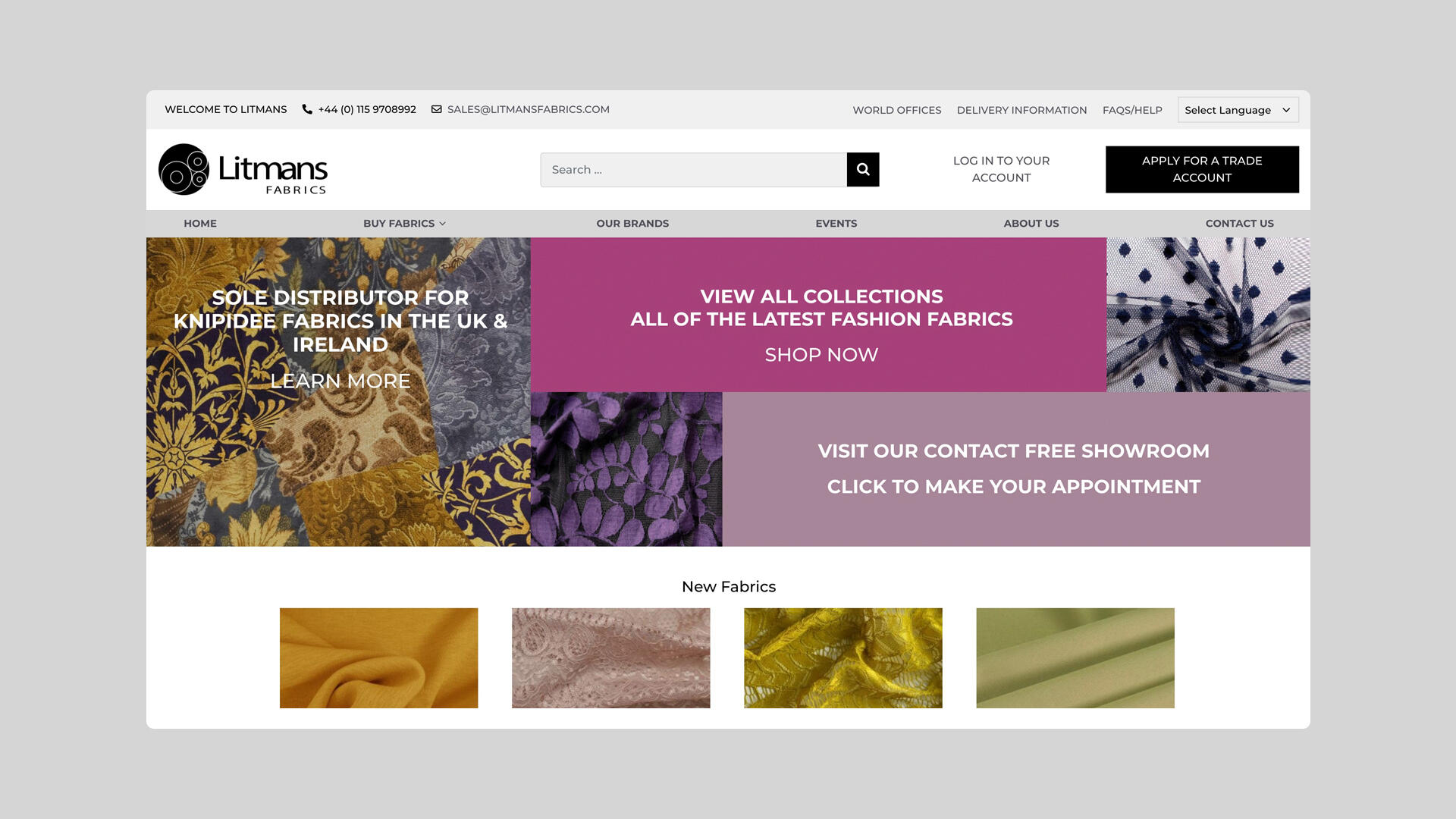Expand the Buy Fabrics menu chevron

(x=443, y=224)
